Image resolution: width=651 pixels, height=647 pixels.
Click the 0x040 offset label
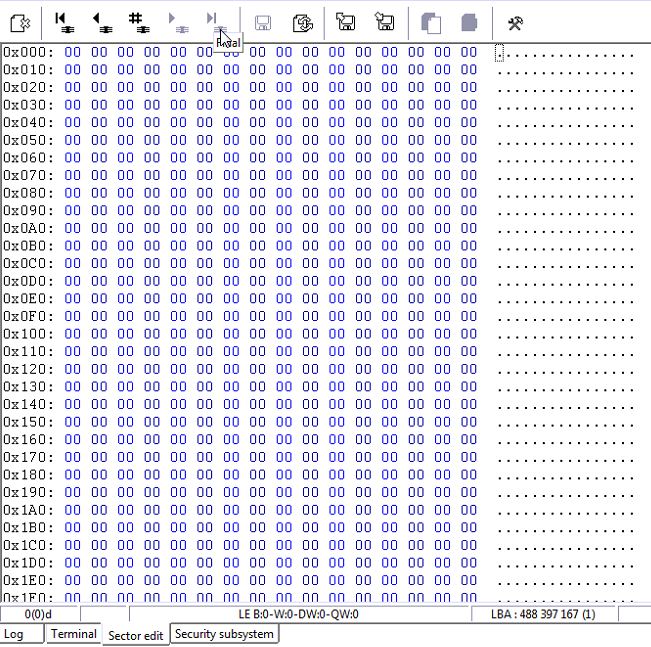(28, 123)
